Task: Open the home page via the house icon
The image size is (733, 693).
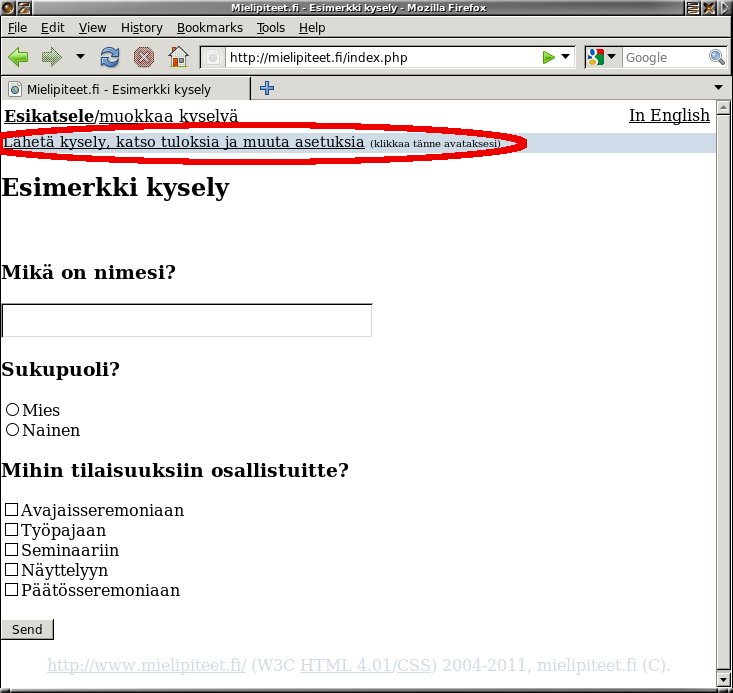Action: point(179,57)
